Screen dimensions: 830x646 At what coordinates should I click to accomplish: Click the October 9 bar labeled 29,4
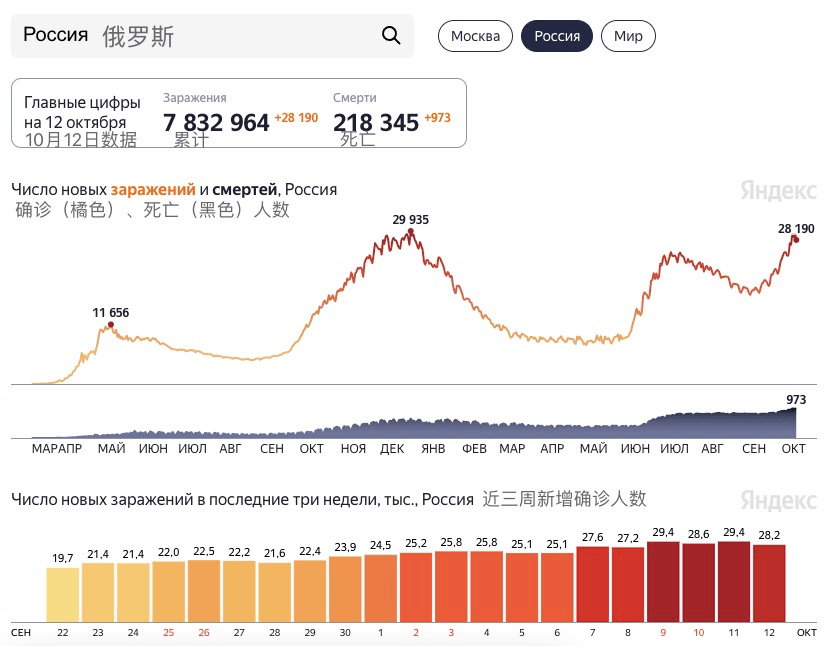(663, 582)
